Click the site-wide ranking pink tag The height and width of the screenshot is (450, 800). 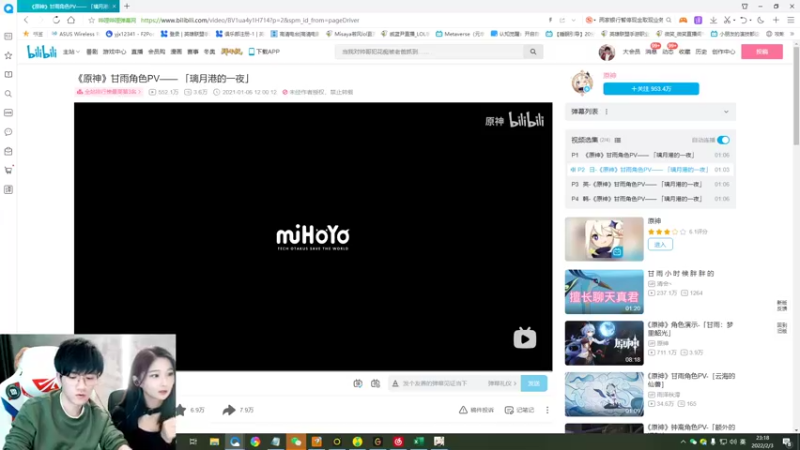[109, 92]
